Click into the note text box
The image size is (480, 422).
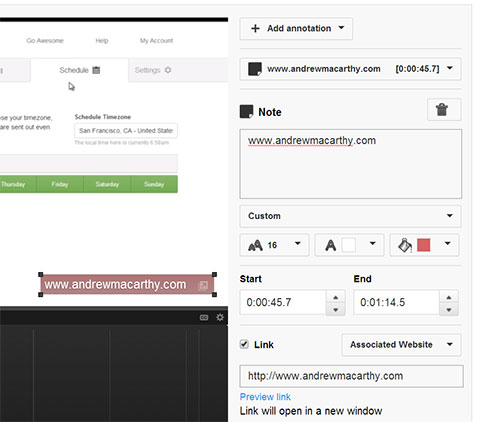pyautogui.click(x=351, y=164)
